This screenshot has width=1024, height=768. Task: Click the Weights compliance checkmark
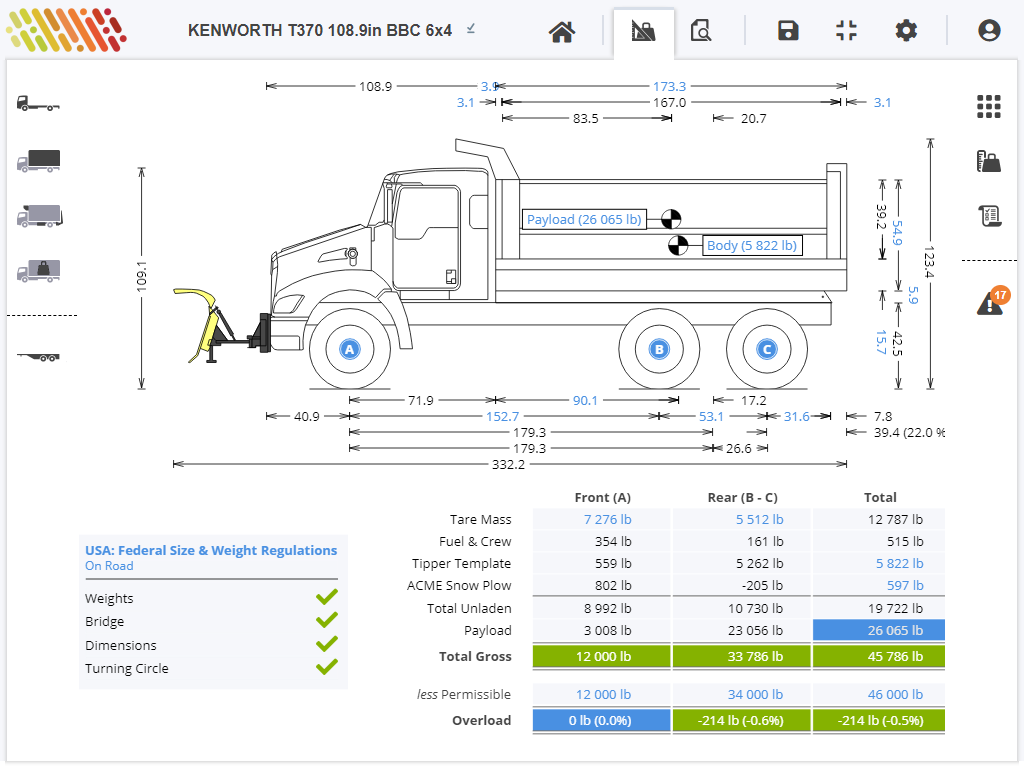(326, 598)
